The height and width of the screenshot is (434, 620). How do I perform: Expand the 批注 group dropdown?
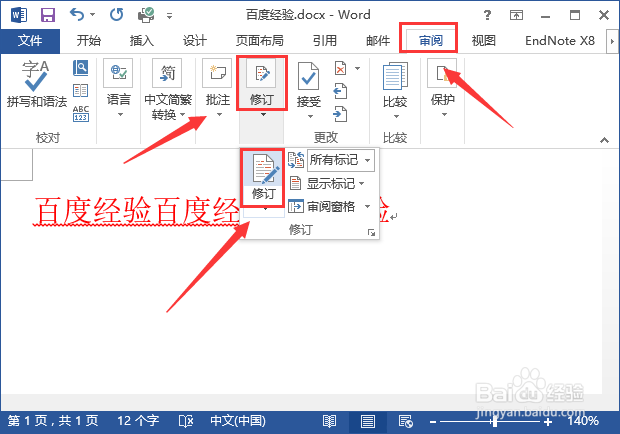pyautogui.click(x=218, y=89)
